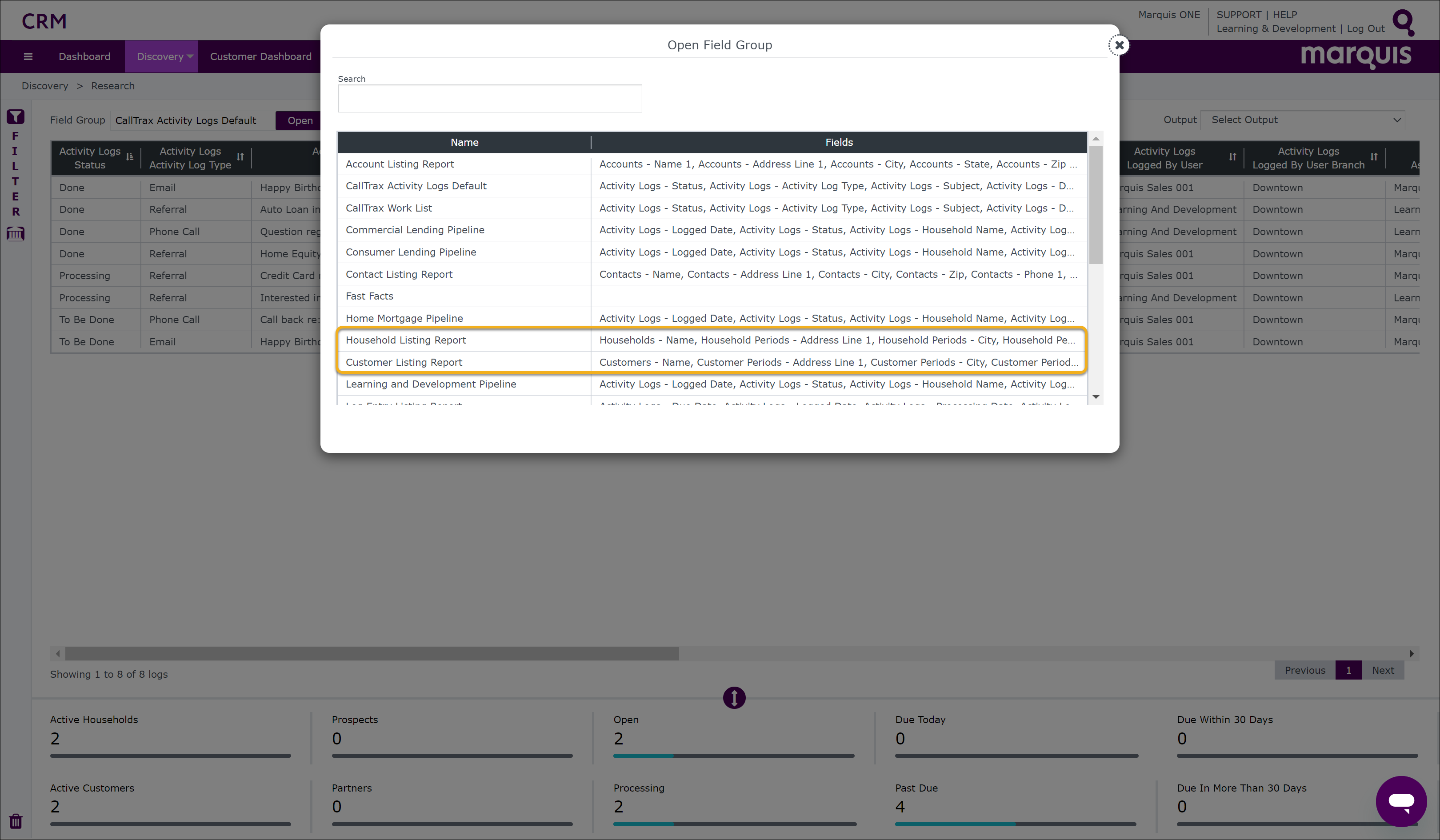Image resolution: width=1440 pixels, height=840 pixels.
Task: Sort by Activity Log Type column icon
Action: coord(240,156)
